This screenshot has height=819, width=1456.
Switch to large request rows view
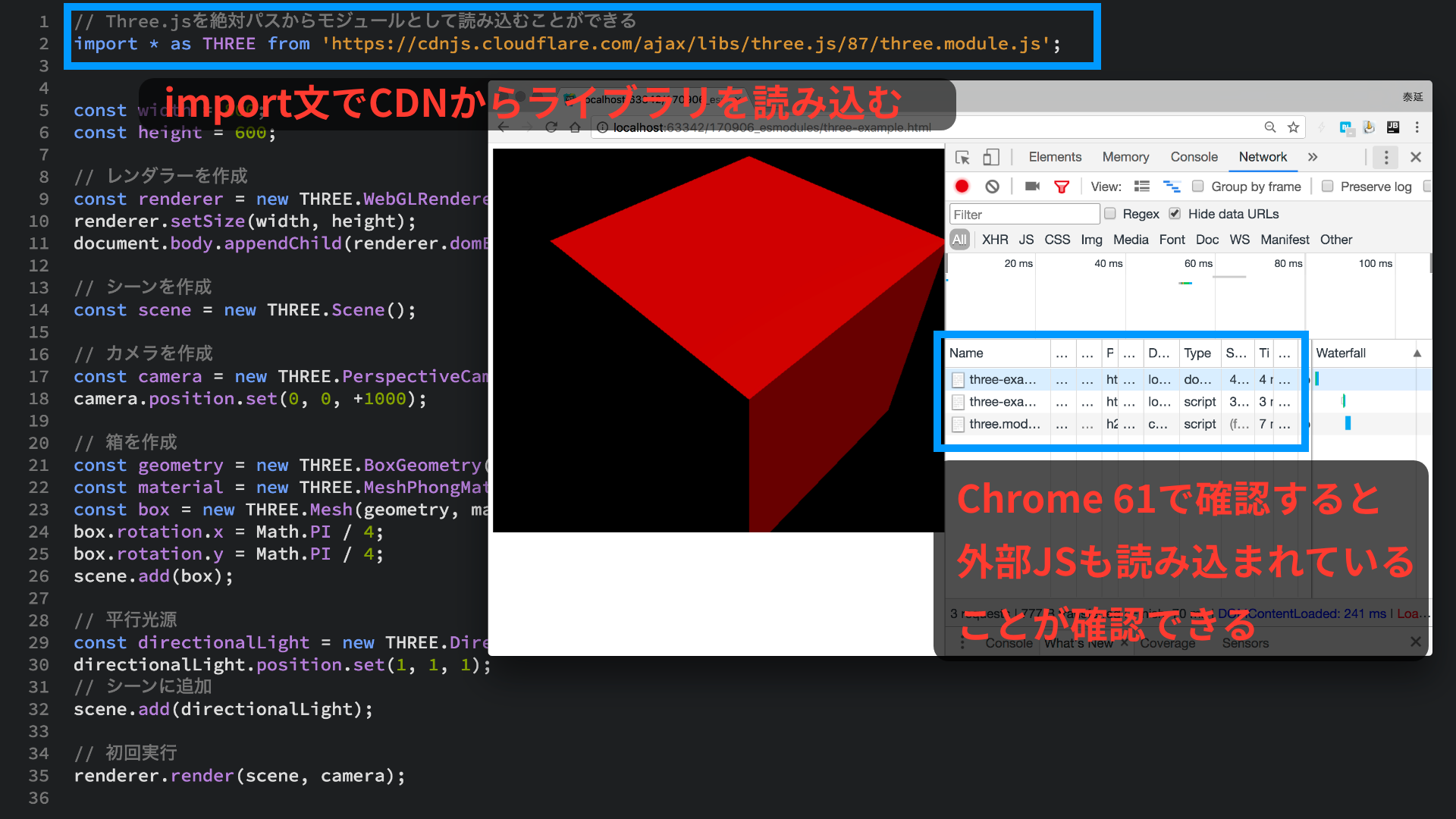pos(1142,187)
